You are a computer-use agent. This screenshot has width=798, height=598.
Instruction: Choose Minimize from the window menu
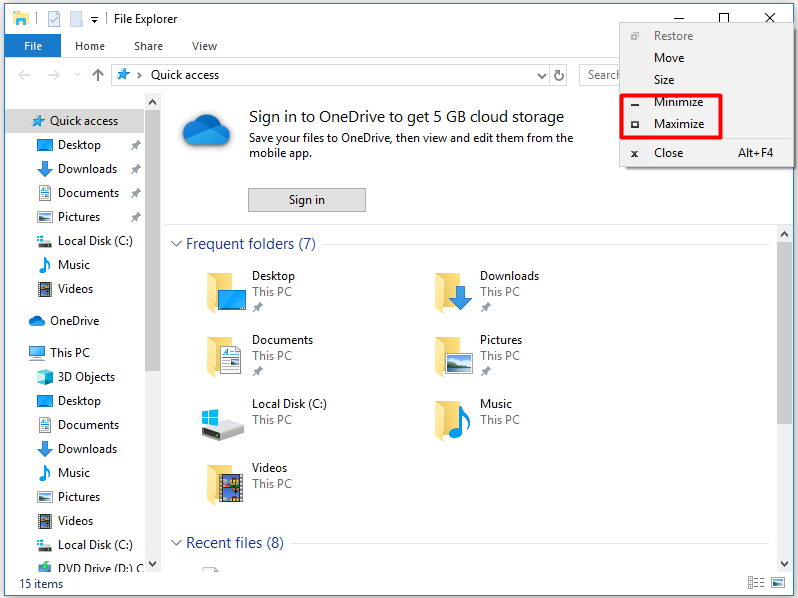coord(706,102)
